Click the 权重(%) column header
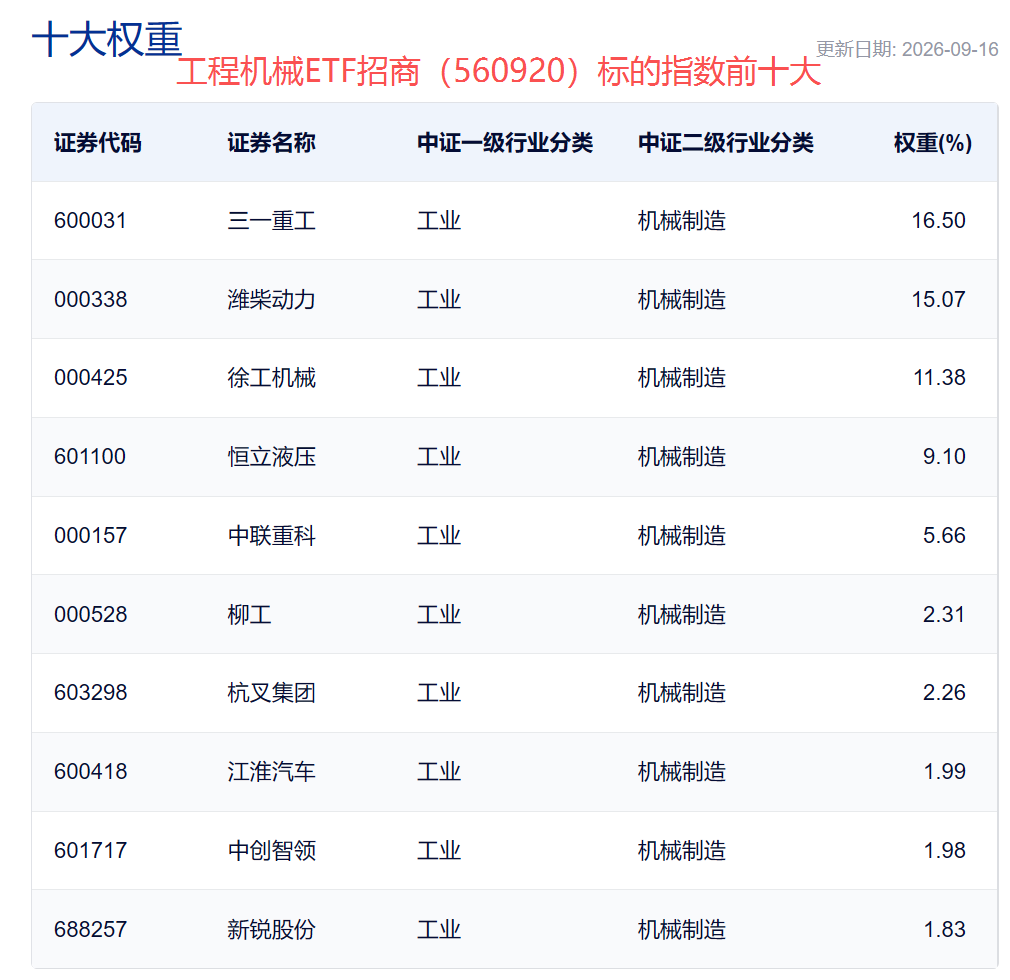This screenshot has height=980, width=1010. coord(933,142)
